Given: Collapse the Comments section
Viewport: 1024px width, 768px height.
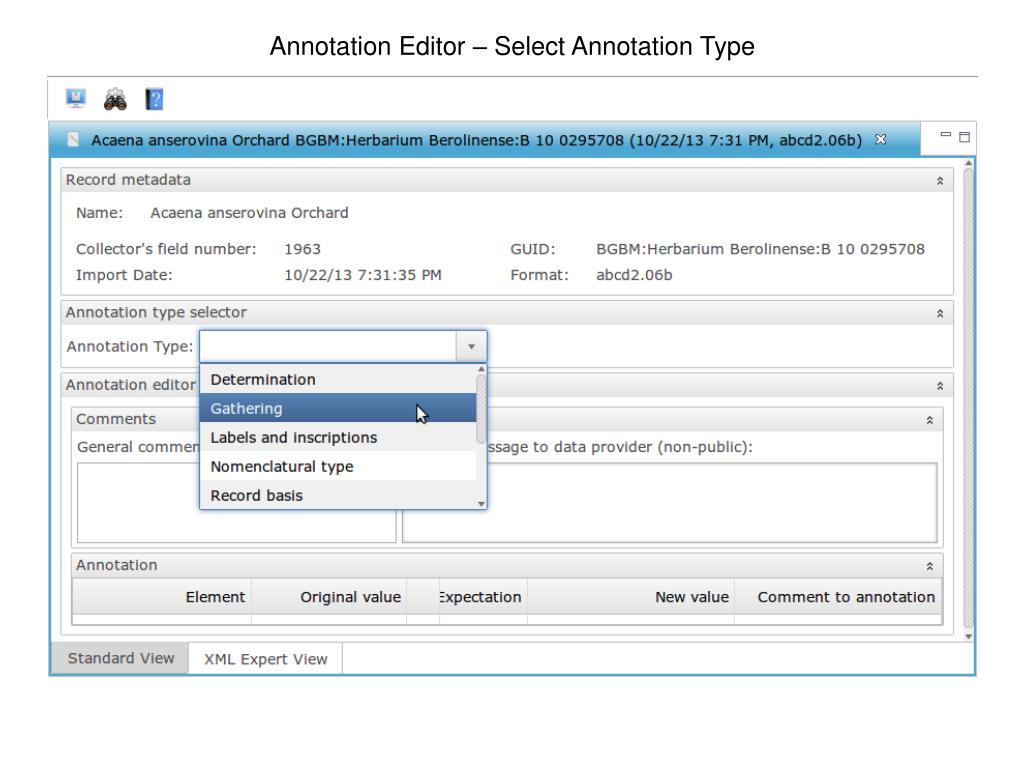Looking at the screenshot, I should coord(929,420).
